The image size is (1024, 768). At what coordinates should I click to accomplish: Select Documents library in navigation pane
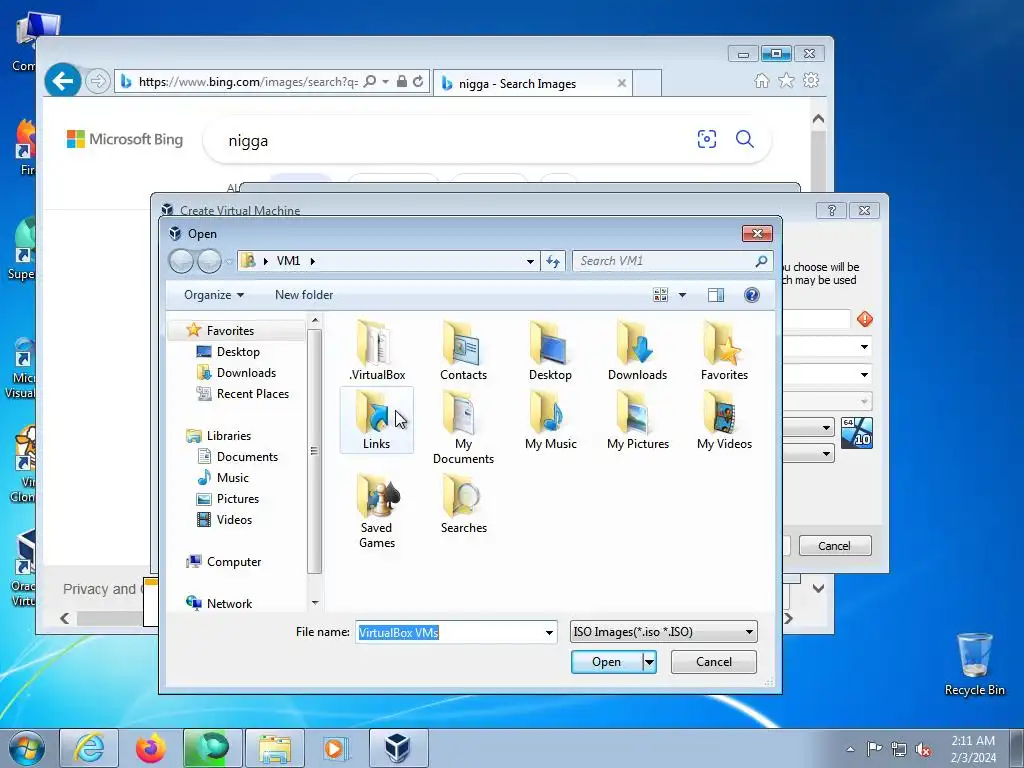tap(247, 456)
